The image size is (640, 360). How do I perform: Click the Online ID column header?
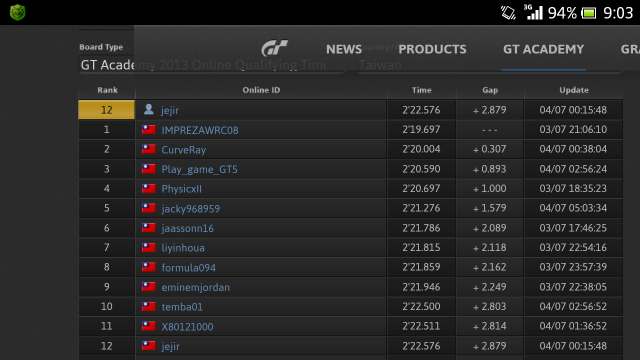pos(261,90)
